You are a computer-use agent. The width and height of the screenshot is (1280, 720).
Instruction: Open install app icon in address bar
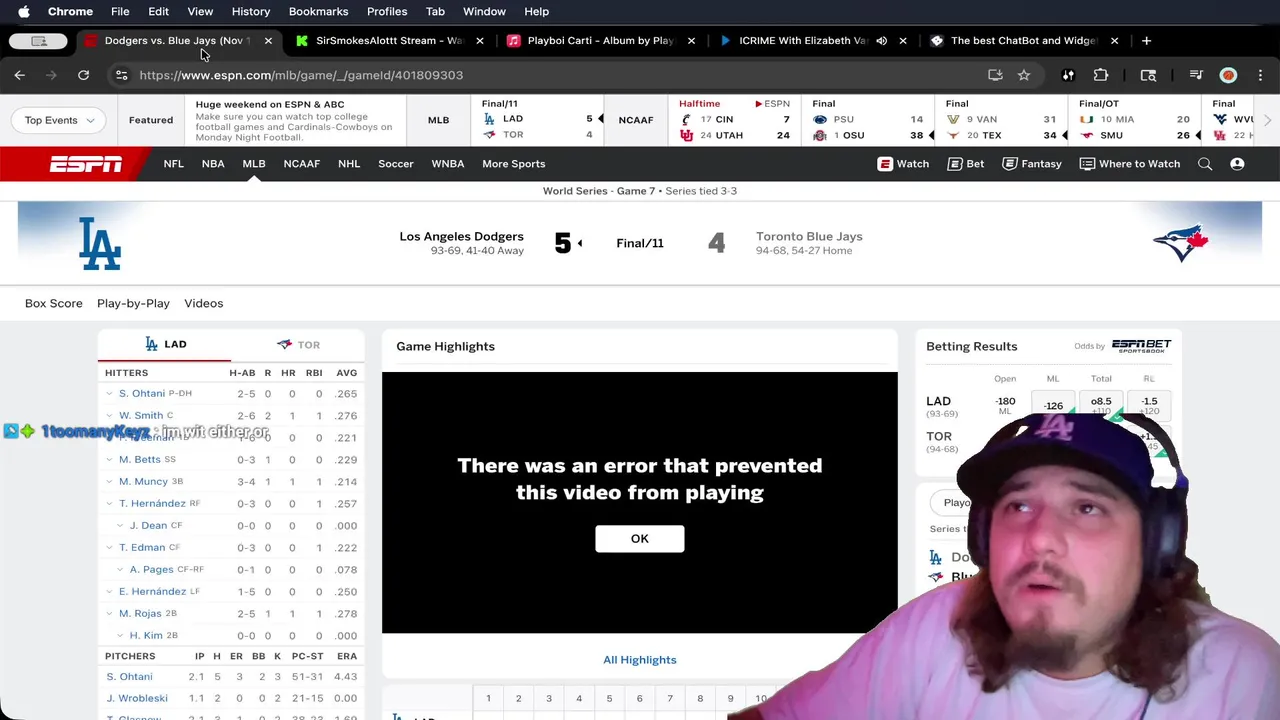[995, 75]
